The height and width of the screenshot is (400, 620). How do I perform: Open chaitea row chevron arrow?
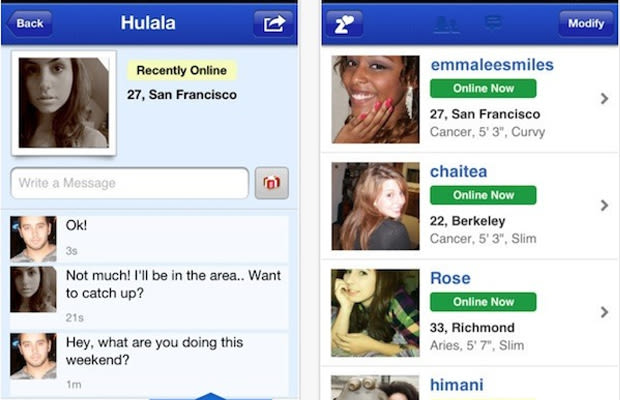click(604, 205)
